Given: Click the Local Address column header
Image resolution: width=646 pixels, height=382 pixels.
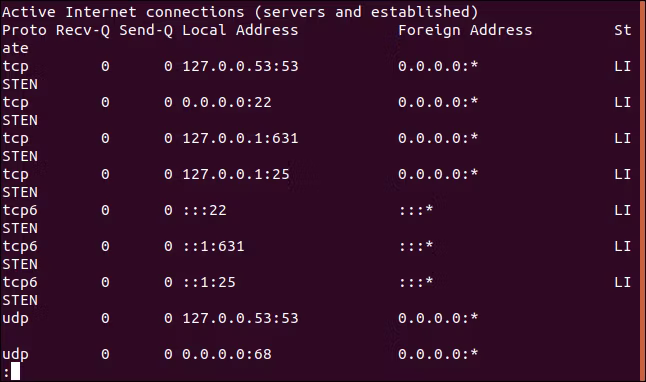Looking at the screenshot, I should (240, 30).
